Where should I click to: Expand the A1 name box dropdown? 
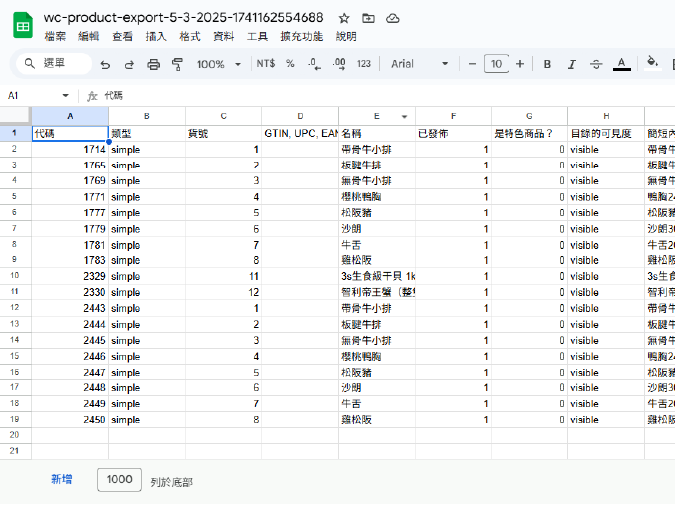(65, 96)
